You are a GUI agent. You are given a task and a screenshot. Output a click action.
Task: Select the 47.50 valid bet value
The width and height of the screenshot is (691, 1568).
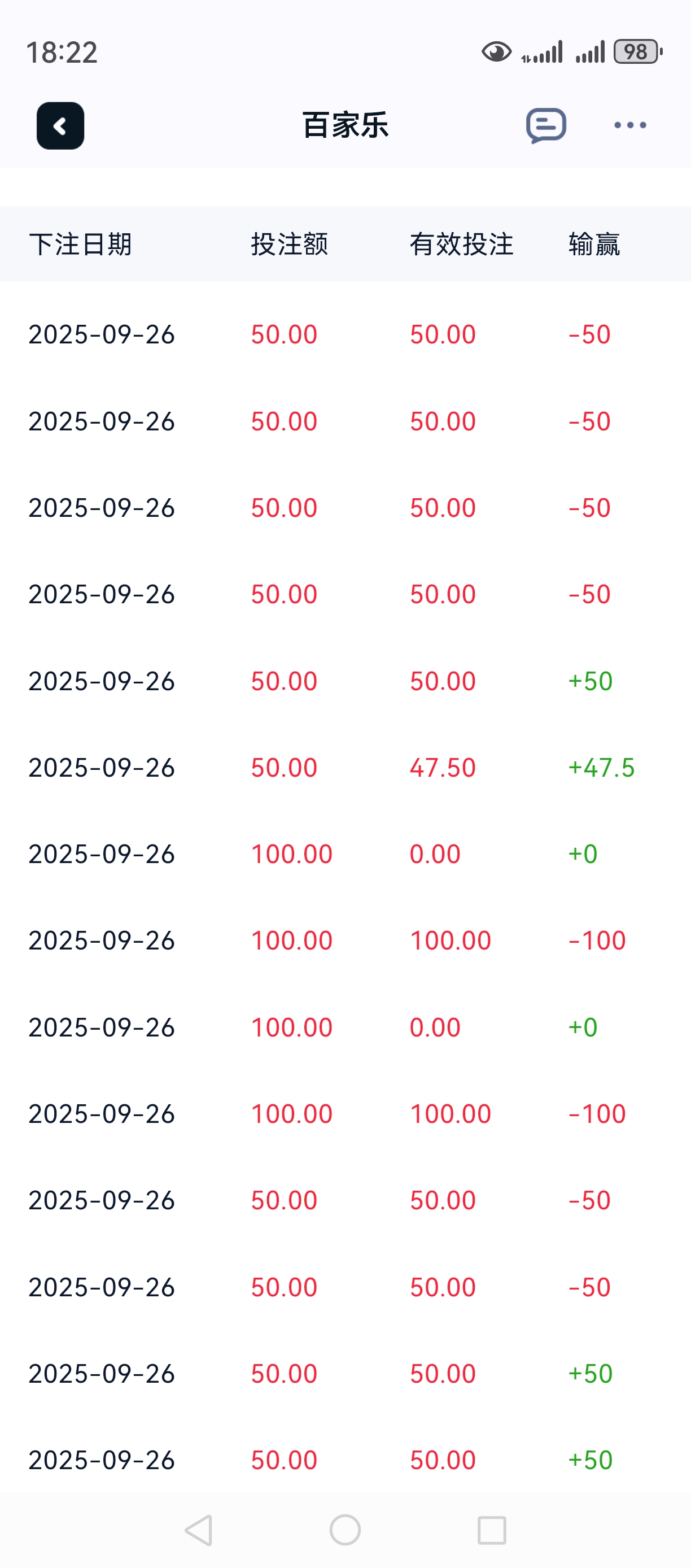[x=442, y=768]
